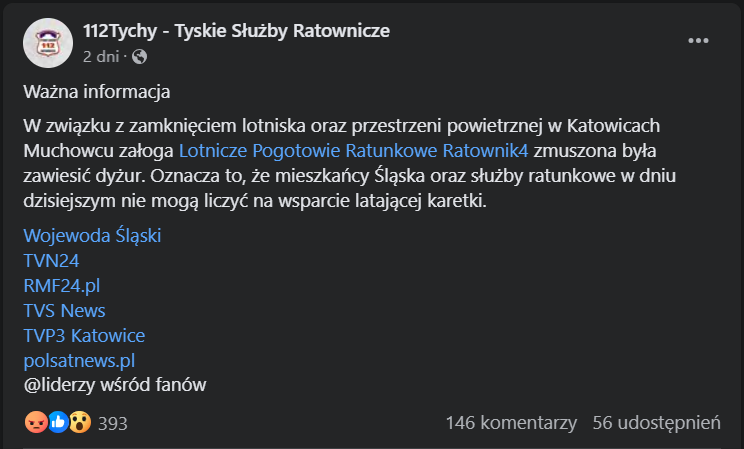Click the thumbs-up like reaction icon

click(58, 422)
